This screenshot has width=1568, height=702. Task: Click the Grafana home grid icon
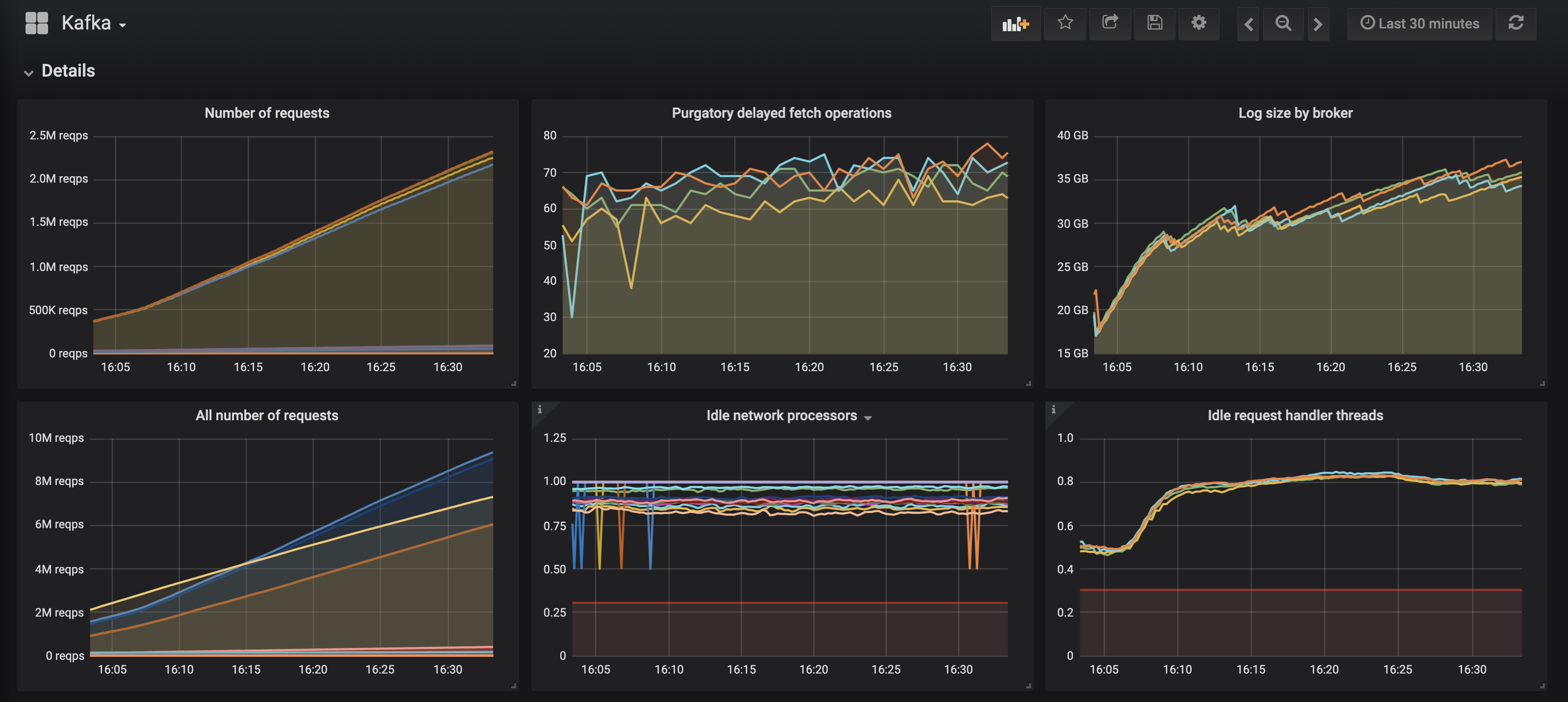(36, 23)
